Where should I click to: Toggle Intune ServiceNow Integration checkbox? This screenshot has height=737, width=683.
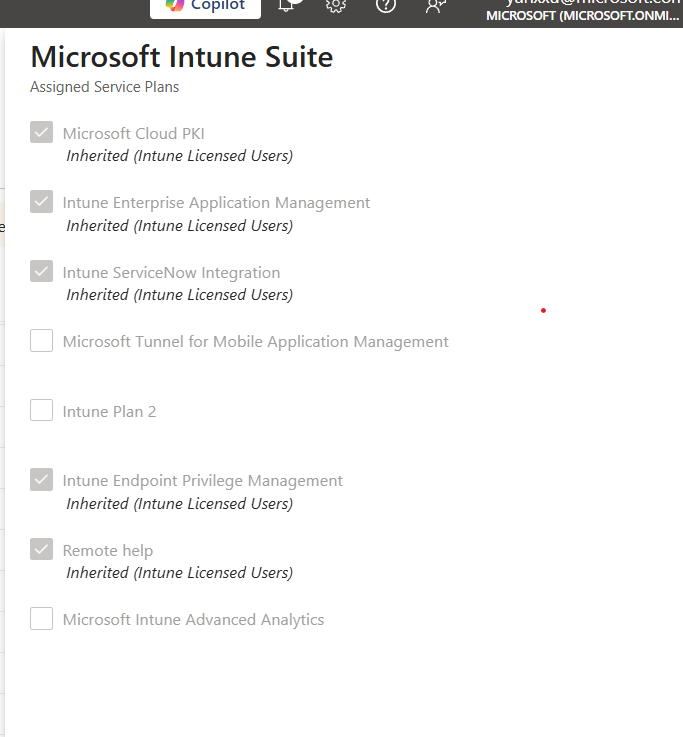coord(41,271)
